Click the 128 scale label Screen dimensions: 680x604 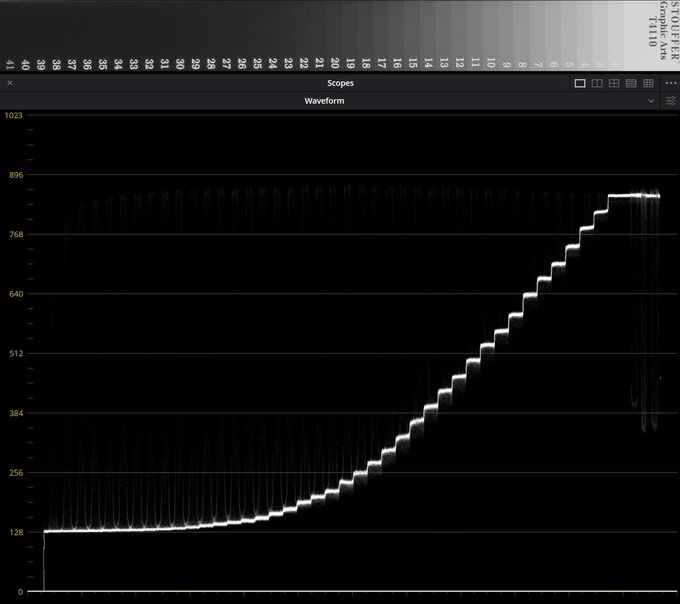[x=16, y=532]
